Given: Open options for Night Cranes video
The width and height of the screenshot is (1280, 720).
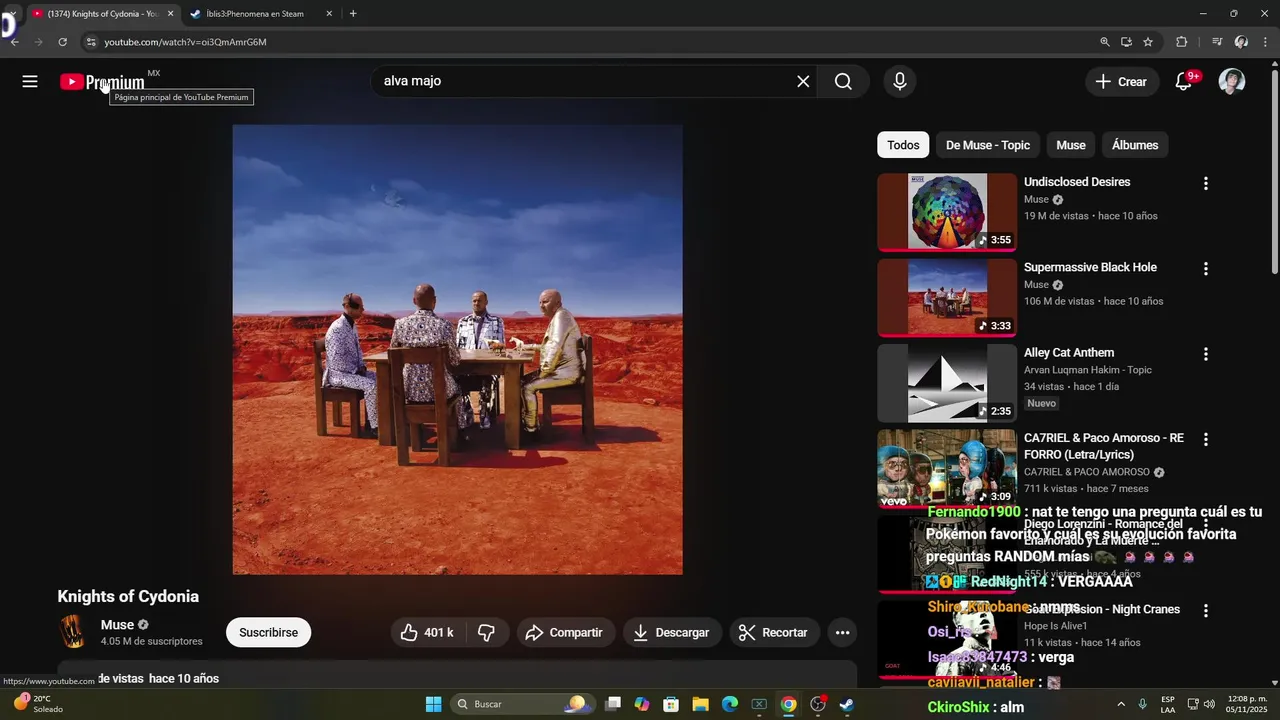Looking at the screenshot, I should pyautogui.click(x=1206, y=610).
